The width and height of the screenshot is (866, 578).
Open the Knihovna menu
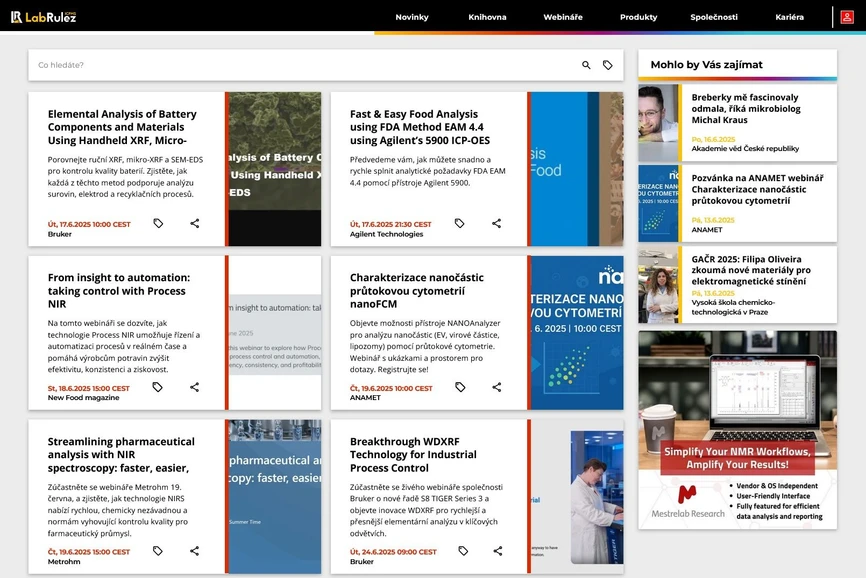click(487, 17)
